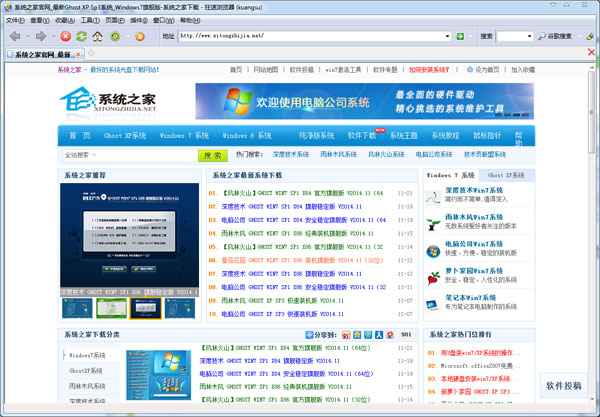Click the browser Back arrow button
The height and width of the screenshot is (417, 600).
16,36
